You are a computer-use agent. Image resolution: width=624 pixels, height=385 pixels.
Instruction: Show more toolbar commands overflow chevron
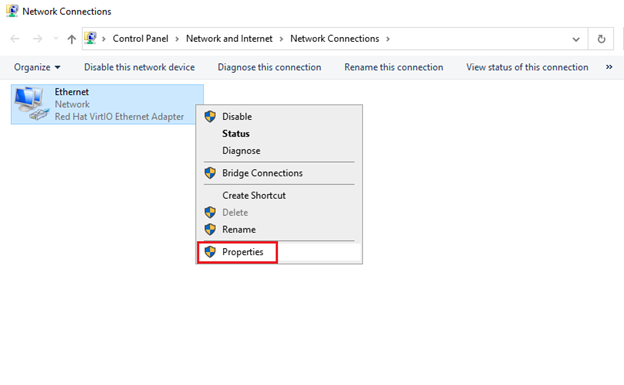point(609,67)
